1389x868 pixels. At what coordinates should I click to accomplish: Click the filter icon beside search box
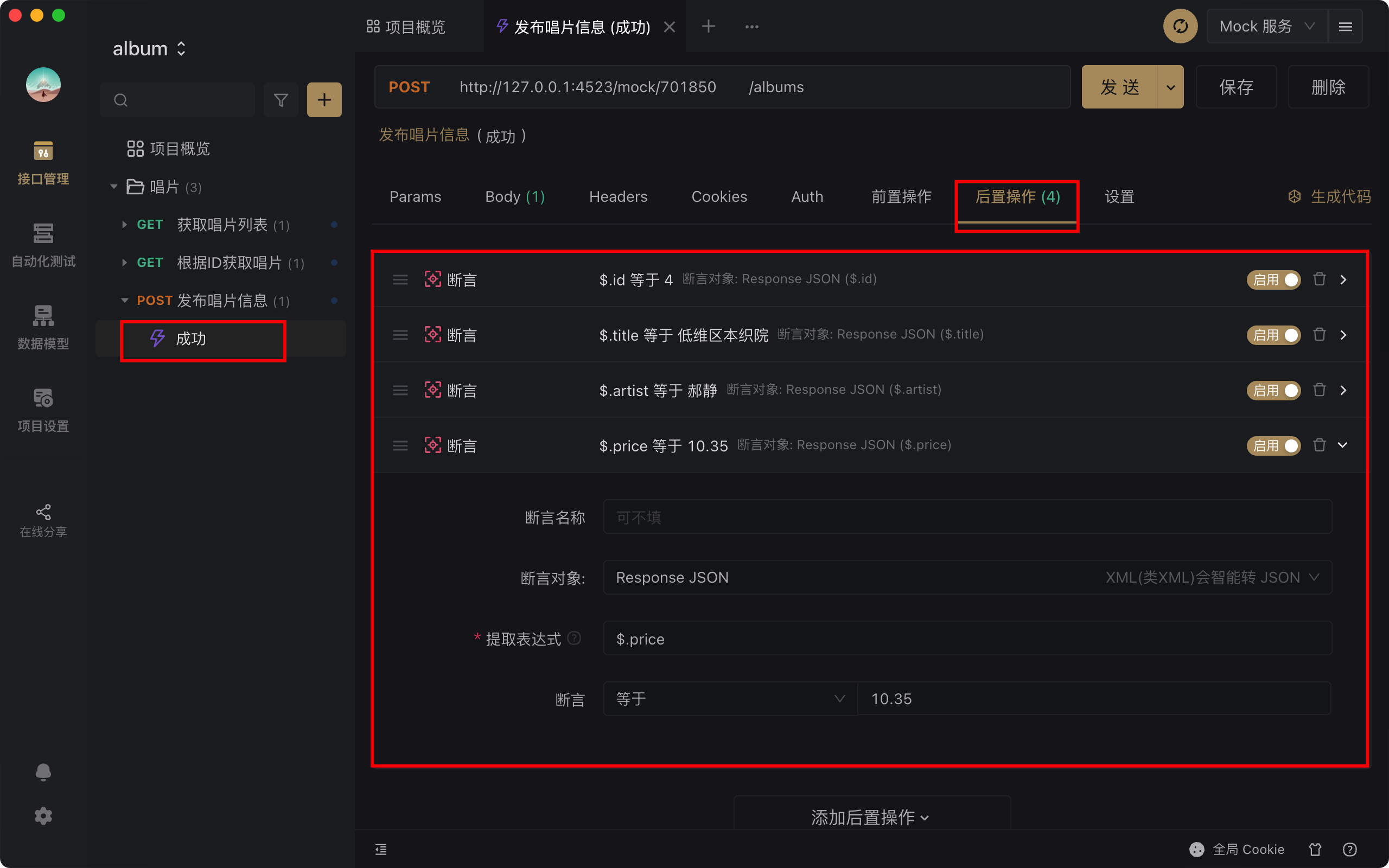coord(281,100)
